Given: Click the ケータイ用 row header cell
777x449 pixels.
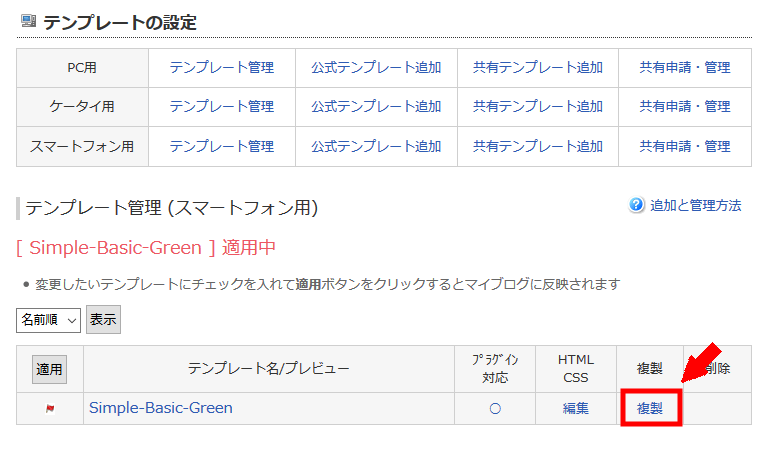Looking at the screenshot, I should pos(82,107).
